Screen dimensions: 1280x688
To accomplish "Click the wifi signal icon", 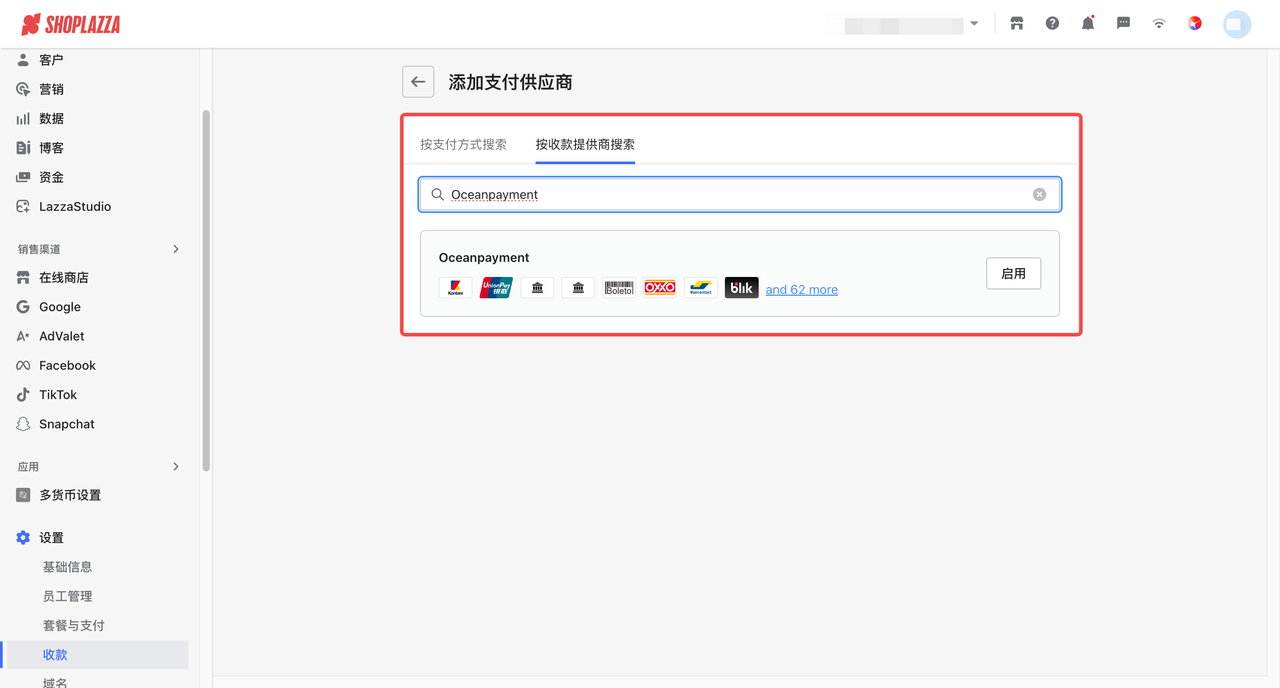I will pos(1159,23).
